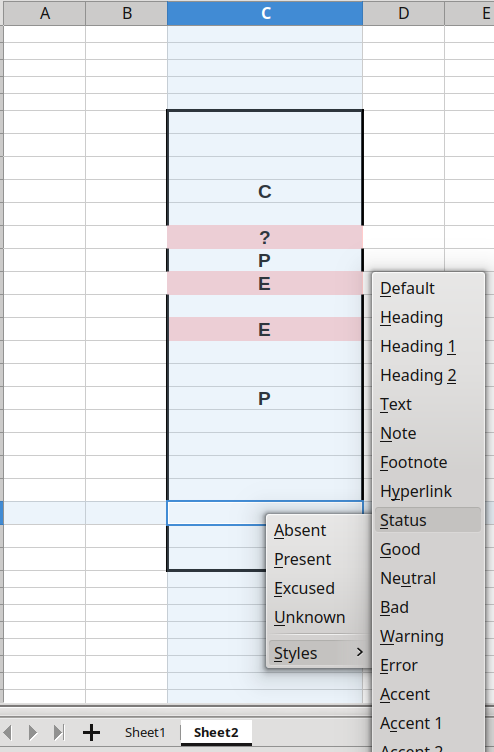Screen dimensions: 494x752
Task: Choose Present from the context menu
Action: tap(319, 559)
